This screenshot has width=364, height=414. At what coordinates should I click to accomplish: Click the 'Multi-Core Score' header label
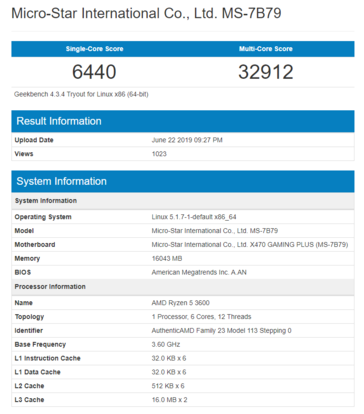pyautogui.click(x=266, y=49)
